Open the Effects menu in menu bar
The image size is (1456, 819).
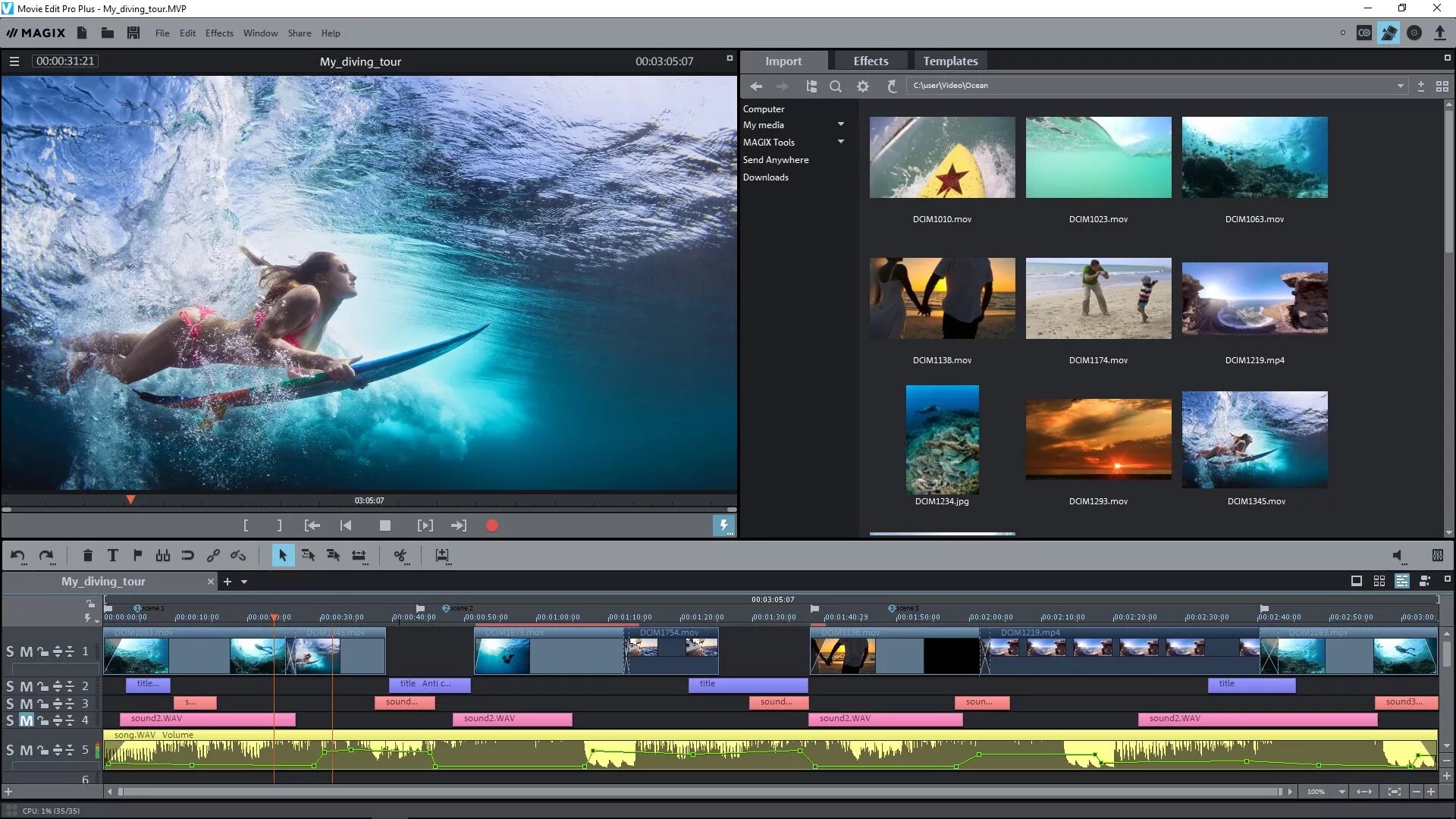(219, 33)
